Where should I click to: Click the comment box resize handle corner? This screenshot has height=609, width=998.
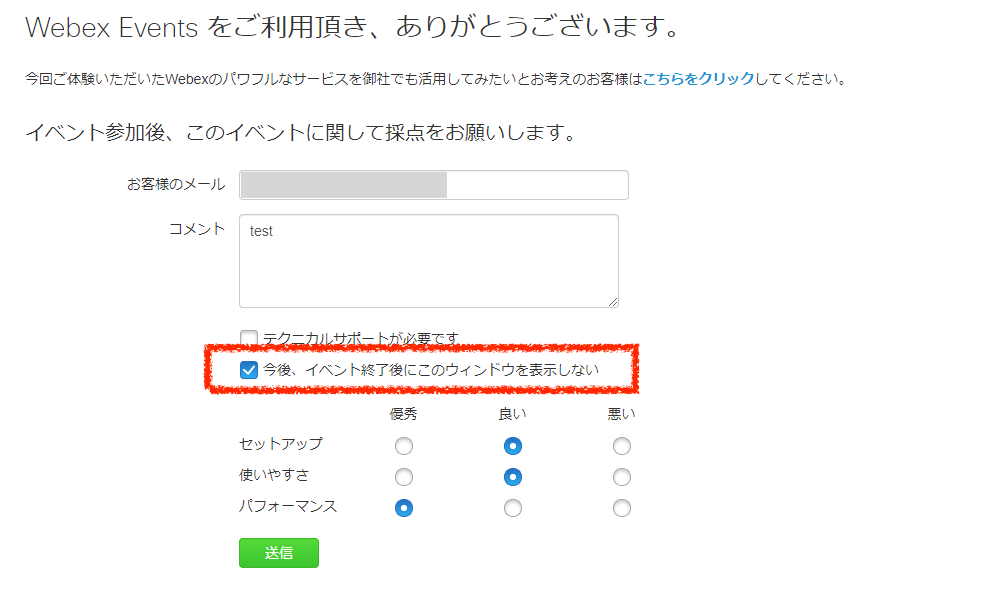coord(613,302)
